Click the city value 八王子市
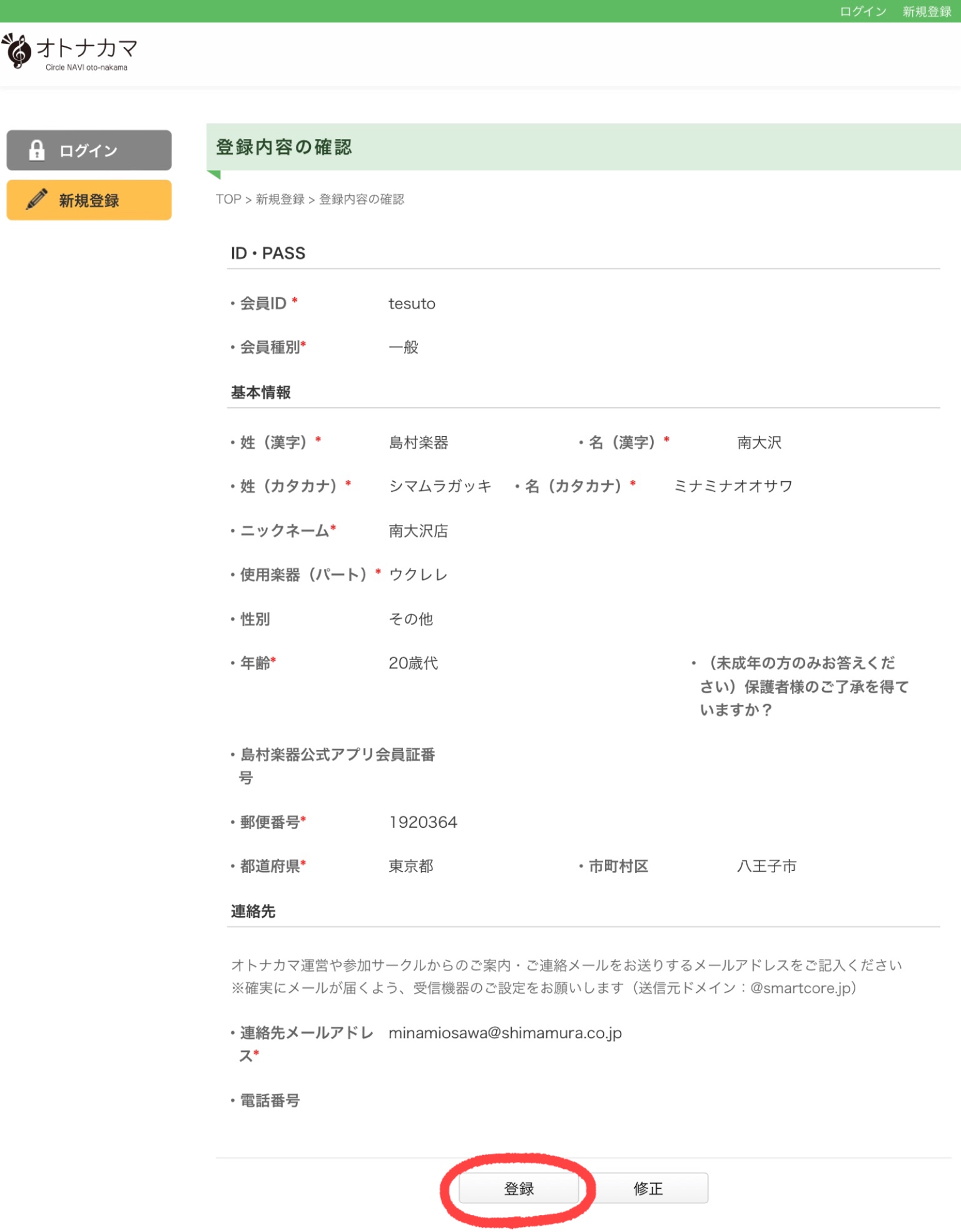 pos(766,866)
